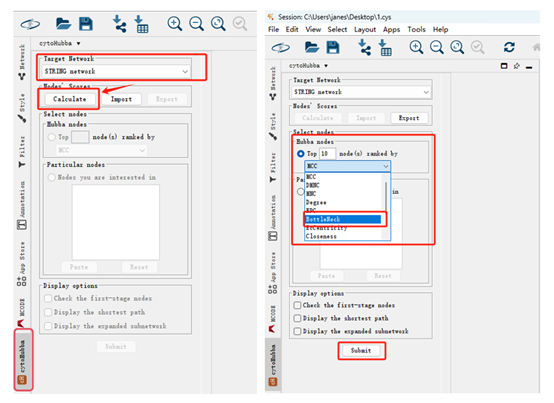Click Open Session folder icon in right toolbar
The width and height of the screenshot is (554, 403).
point(312,47)
